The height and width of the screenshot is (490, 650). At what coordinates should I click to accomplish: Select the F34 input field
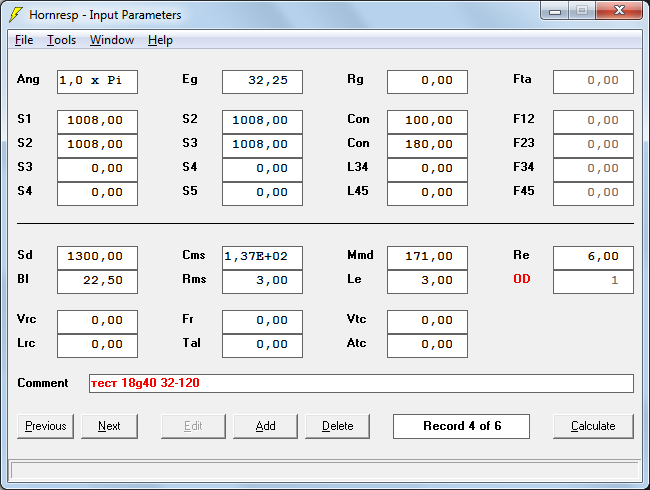593,170
